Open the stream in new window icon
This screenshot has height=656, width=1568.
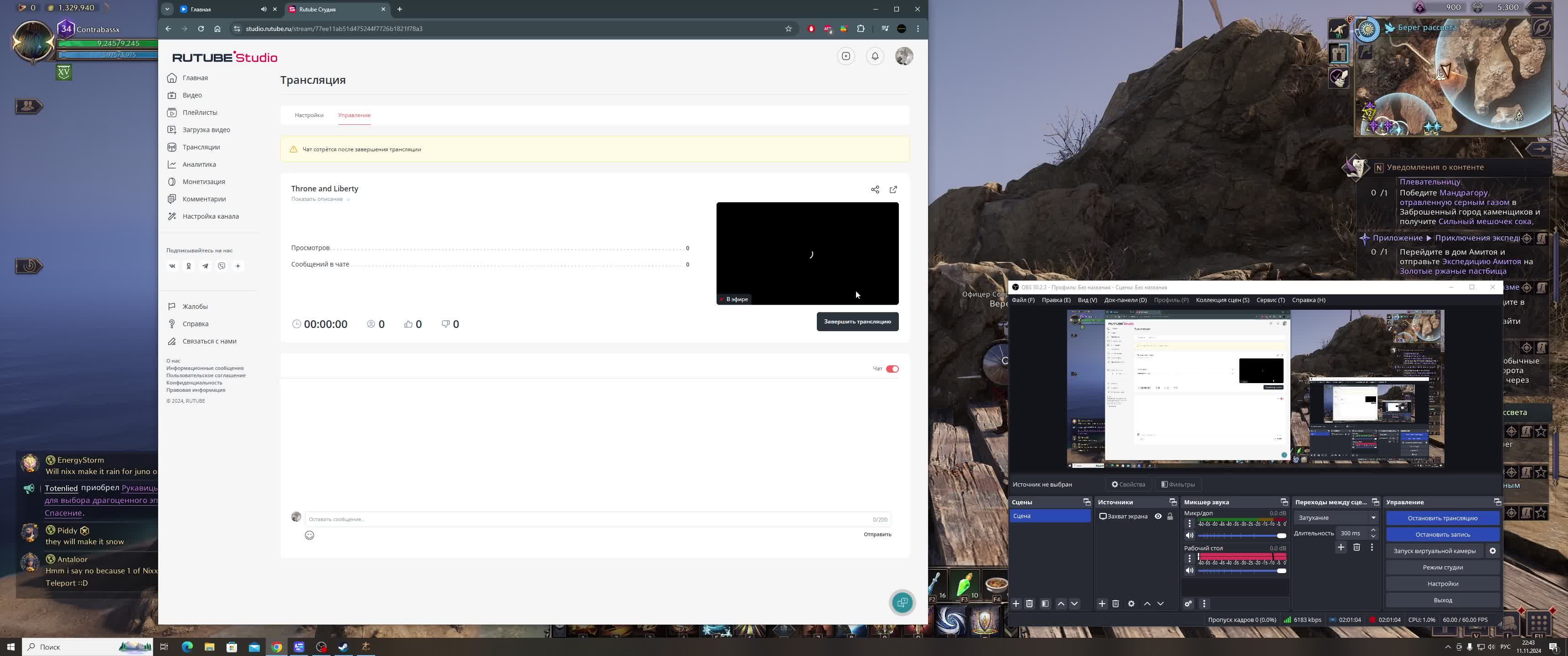click(x=893, y=189)
